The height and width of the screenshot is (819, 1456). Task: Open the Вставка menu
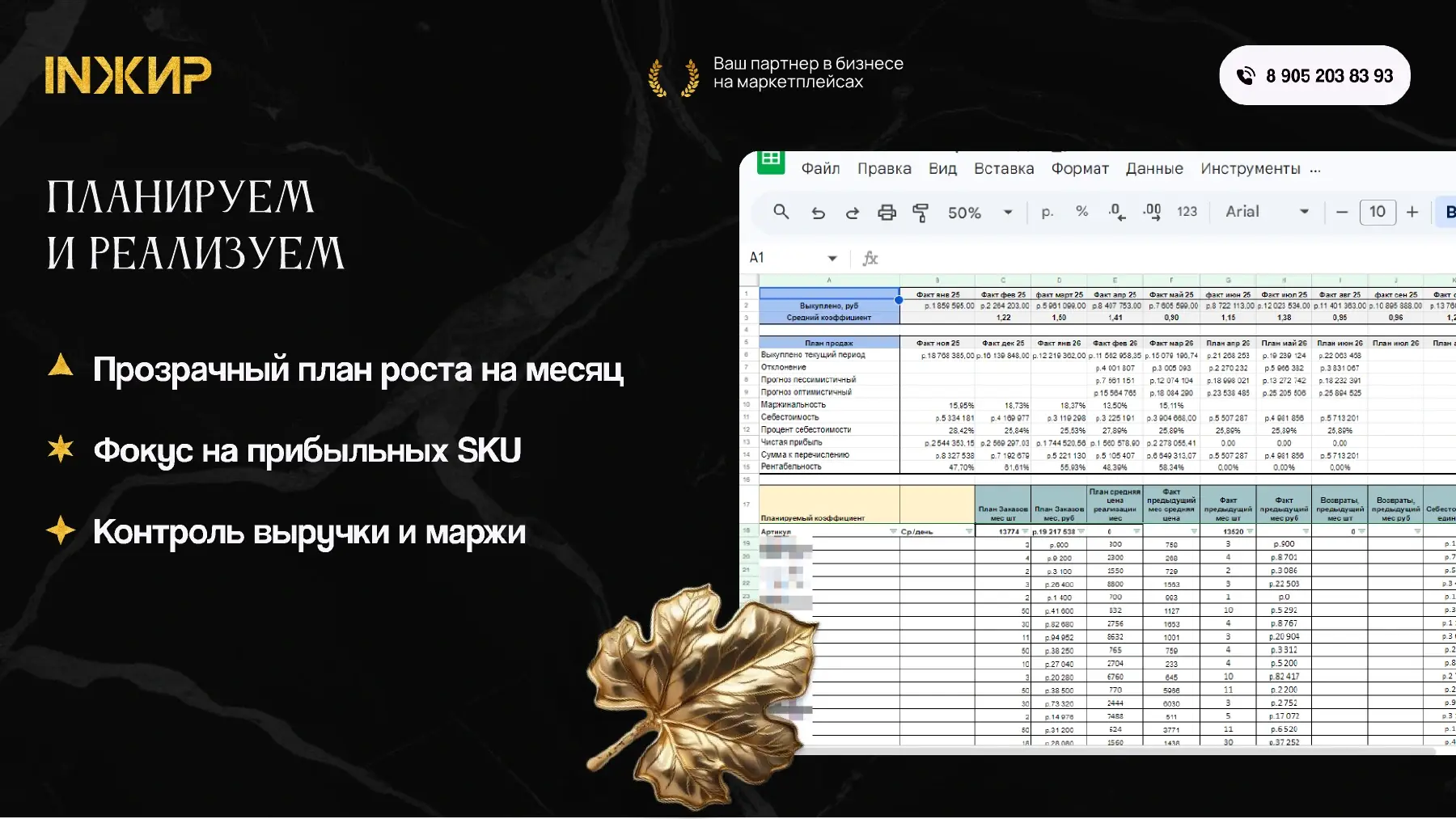1004,168
